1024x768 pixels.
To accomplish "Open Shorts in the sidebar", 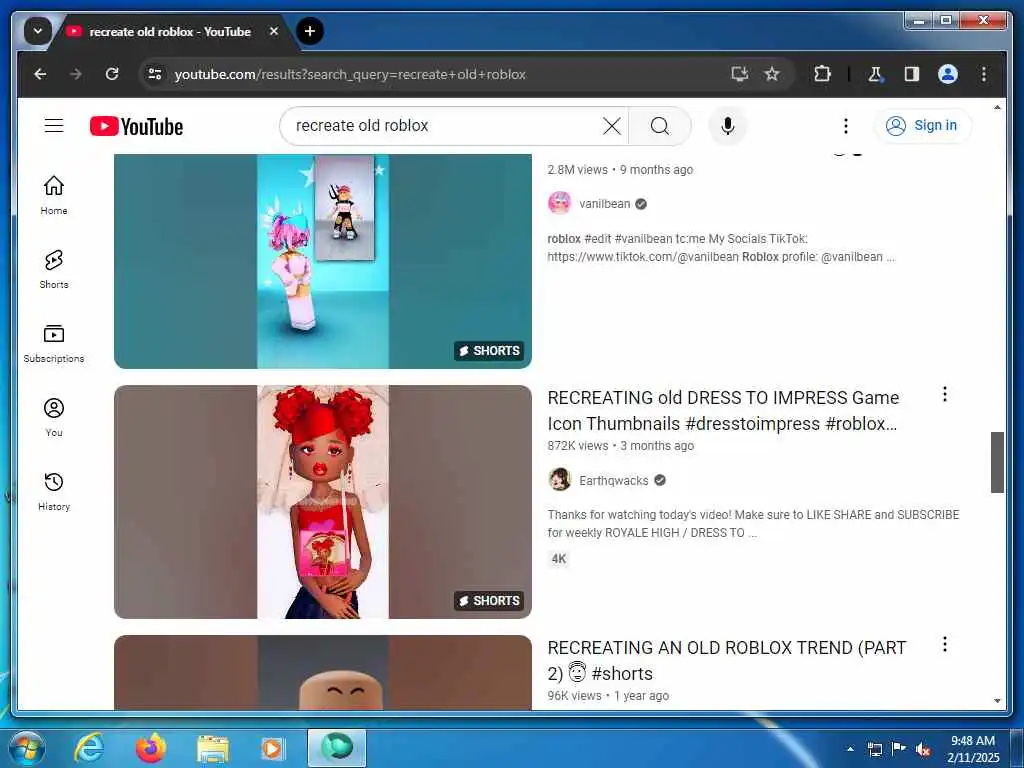I will 54,269.
